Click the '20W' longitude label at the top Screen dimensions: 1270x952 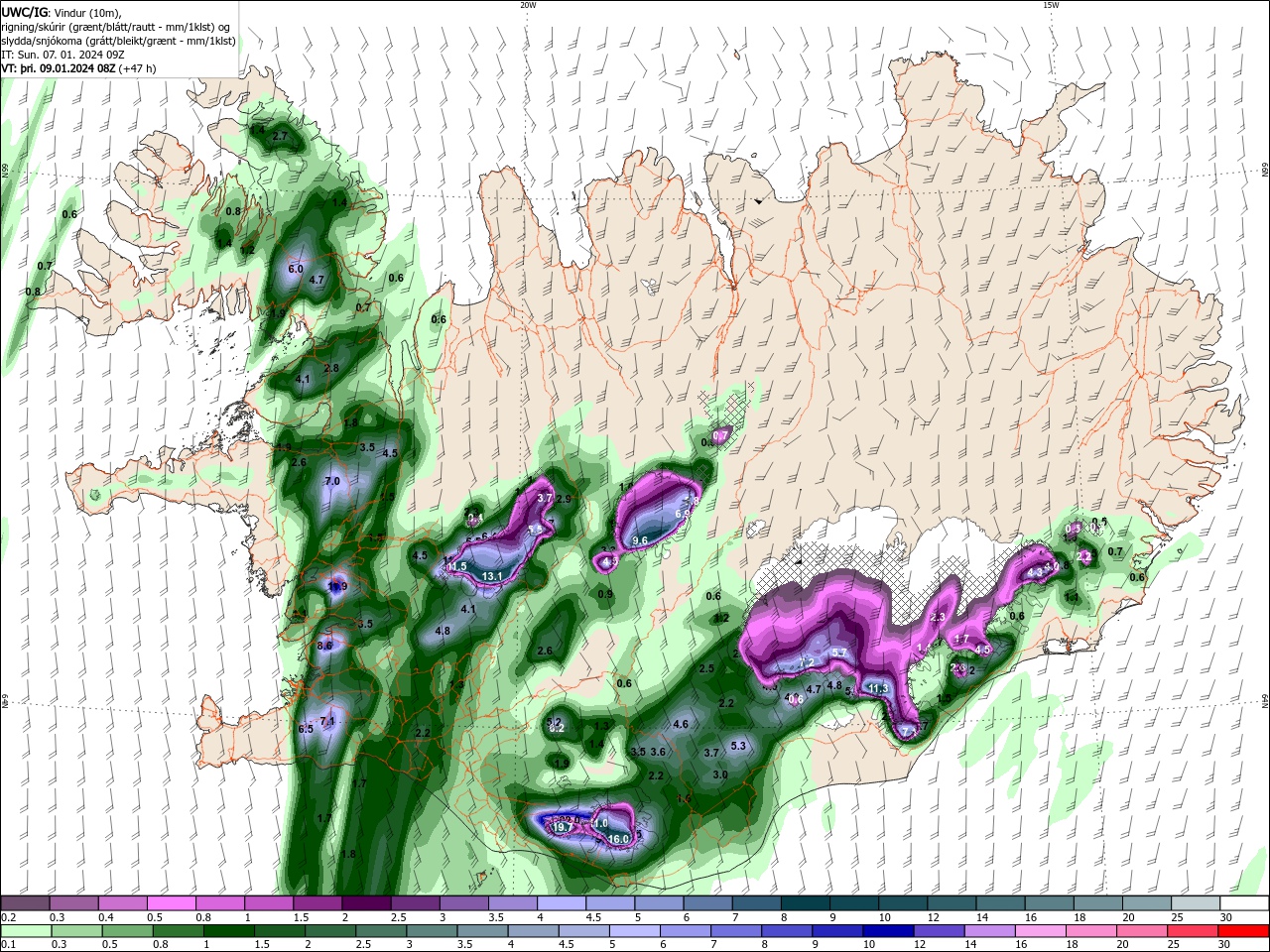(528, 5)
